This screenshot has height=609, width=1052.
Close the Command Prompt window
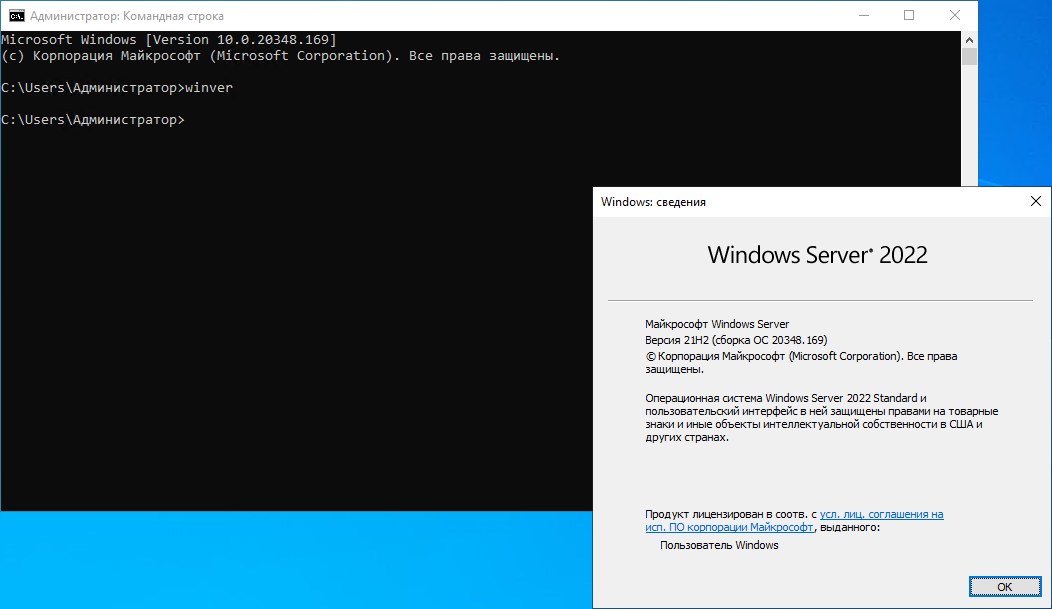click(x=955, y=15)
